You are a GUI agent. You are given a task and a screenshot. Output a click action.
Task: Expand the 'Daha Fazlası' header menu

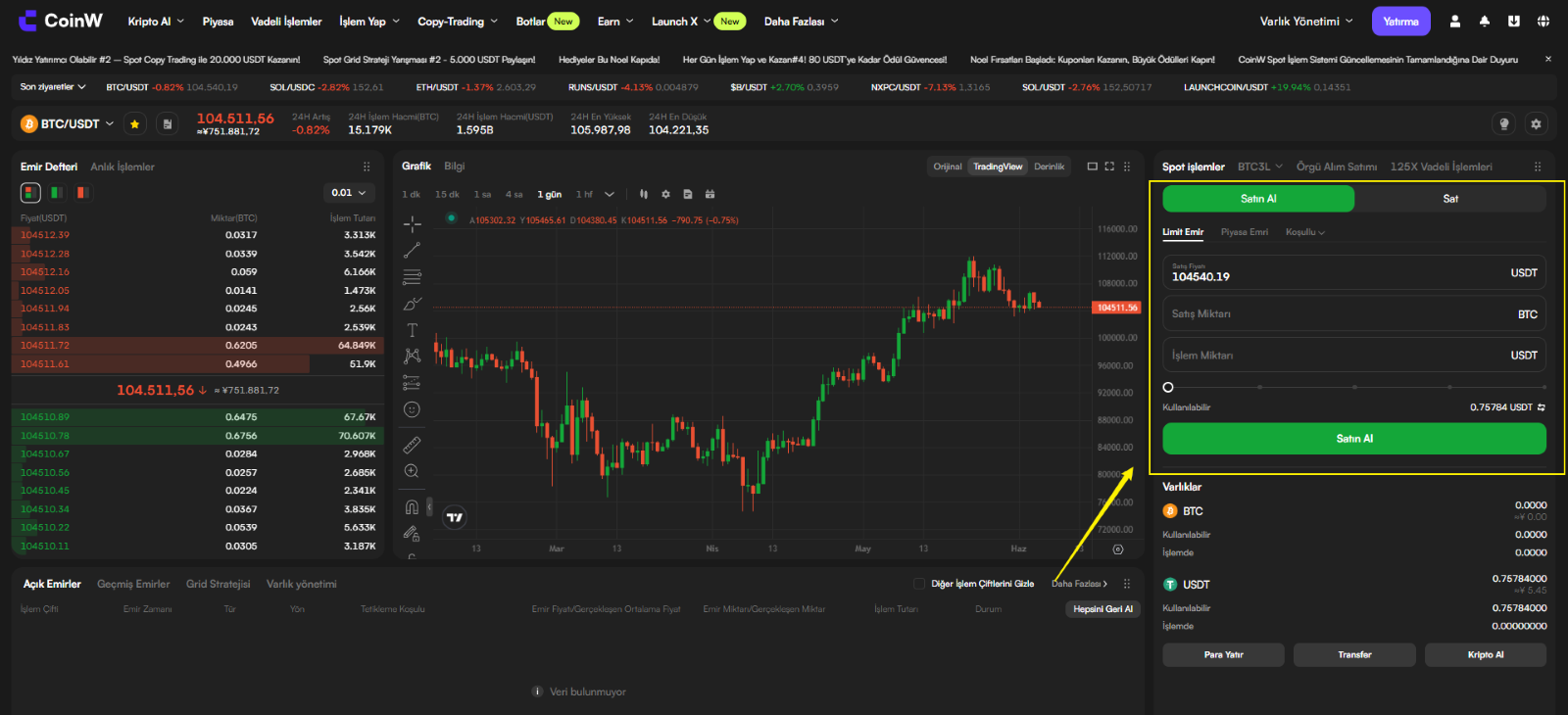802,22
